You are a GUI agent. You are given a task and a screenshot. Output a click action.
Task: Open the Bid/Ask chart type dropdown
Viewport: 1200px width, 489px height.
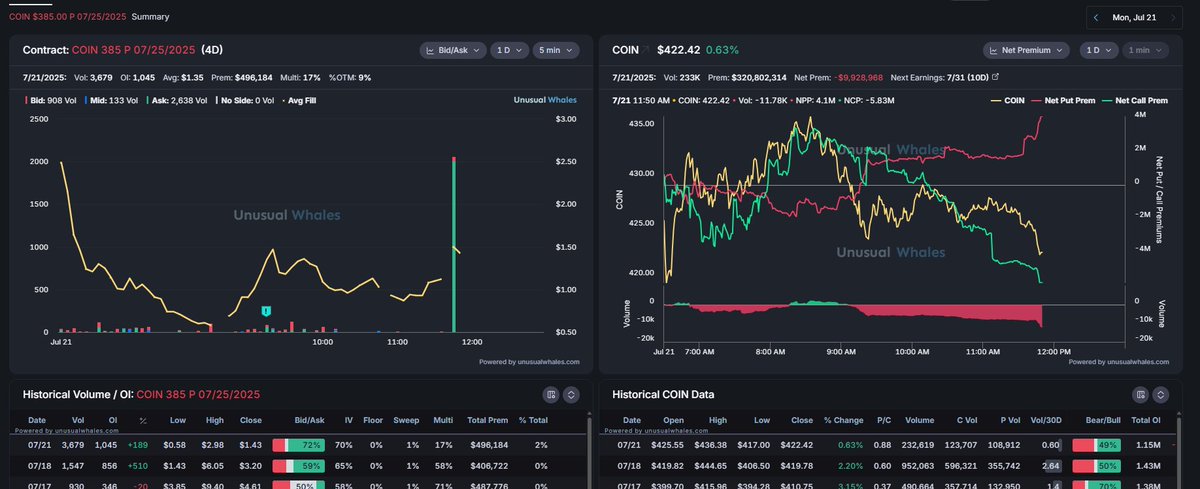(453, 49)
